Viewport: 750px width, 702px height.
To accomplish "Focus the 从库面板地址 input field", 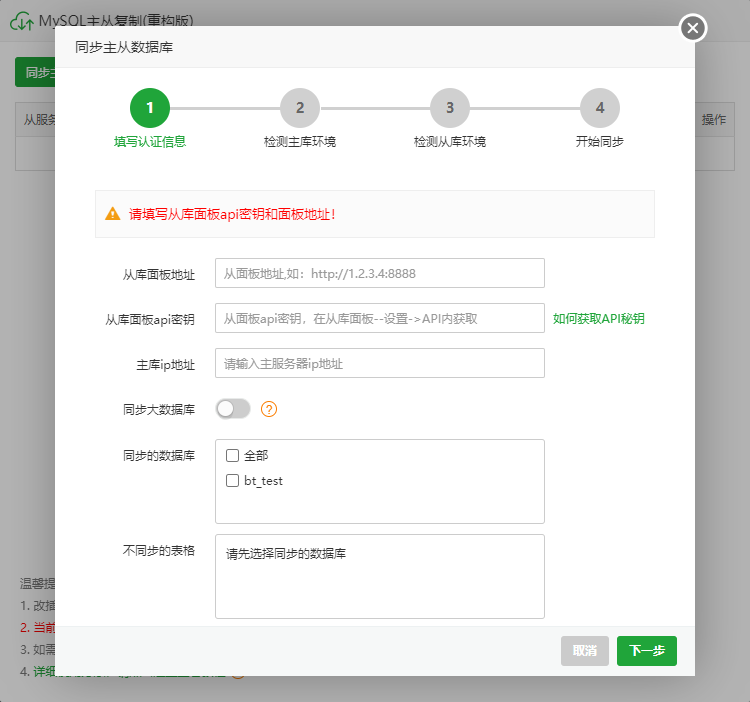I will [x=379, y=274].
